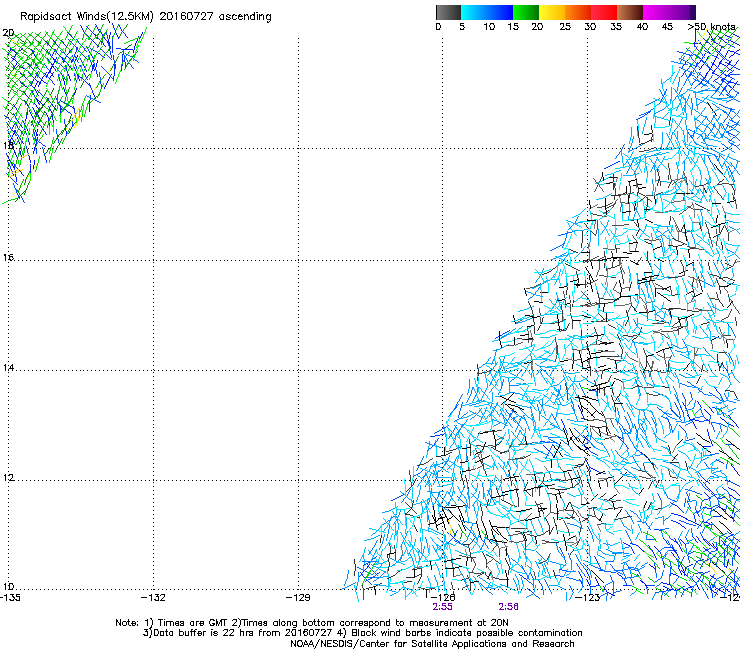Click the '15' label under the color bar

513,27
